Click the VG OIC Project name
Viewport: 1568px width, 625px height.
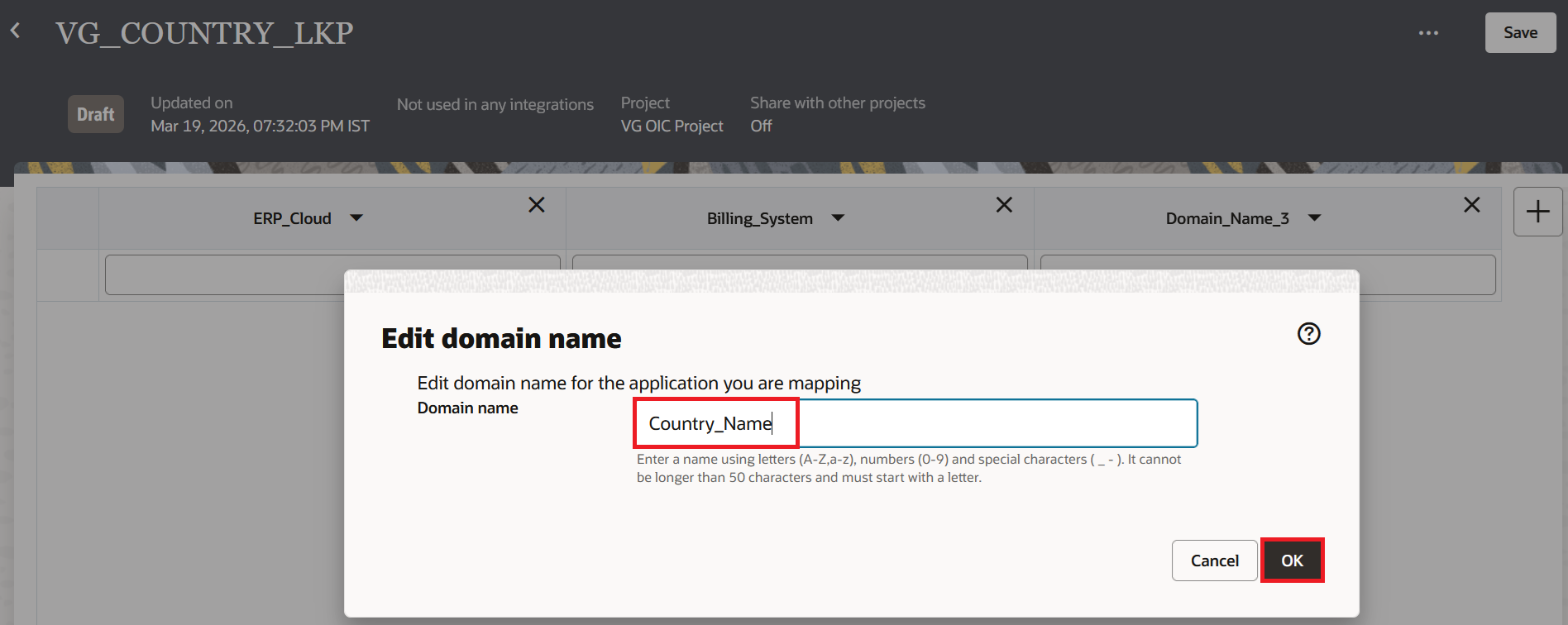[672, 126]
